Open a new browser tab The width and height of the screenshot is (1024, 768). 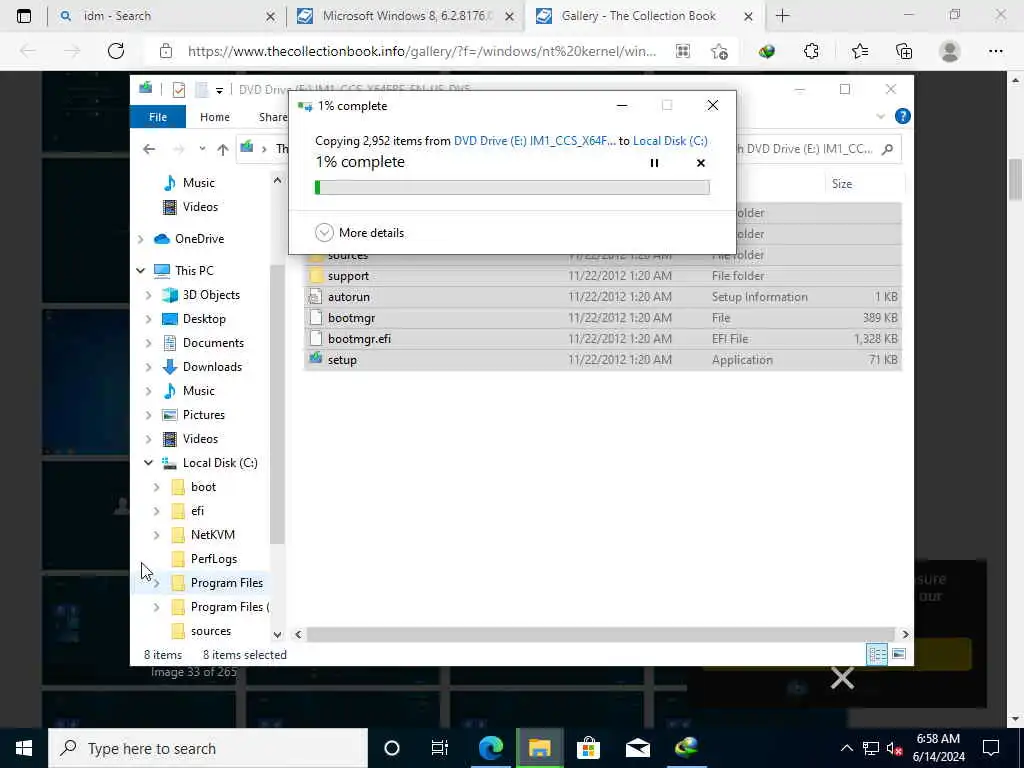pyautogui.click(x=782, y=16)
